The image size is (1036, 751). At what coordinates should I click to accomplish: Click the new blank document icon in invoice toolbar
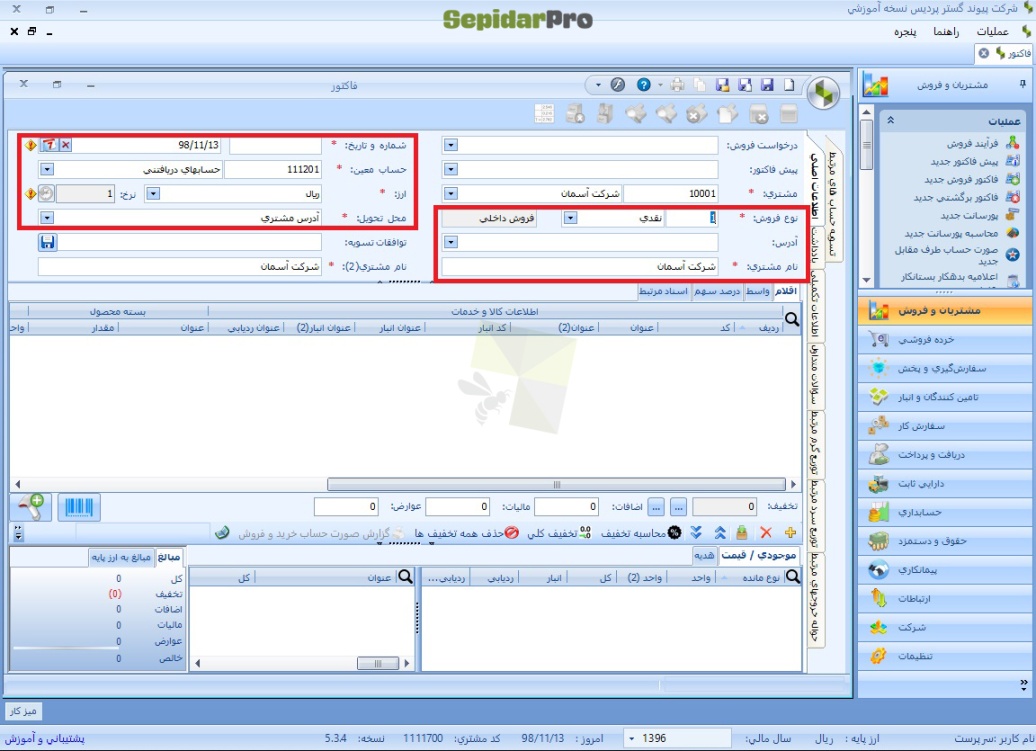click(789, 85)
